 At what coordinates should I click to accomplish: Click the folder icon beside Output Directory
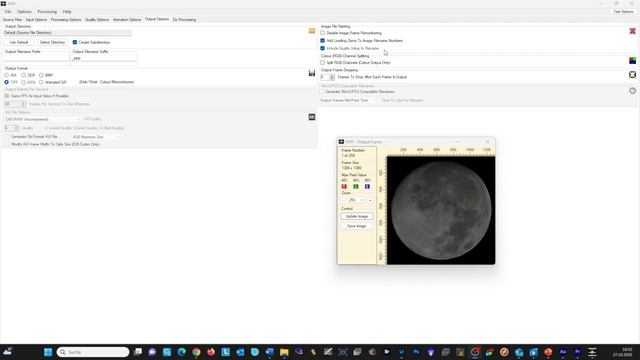[312, 31]
